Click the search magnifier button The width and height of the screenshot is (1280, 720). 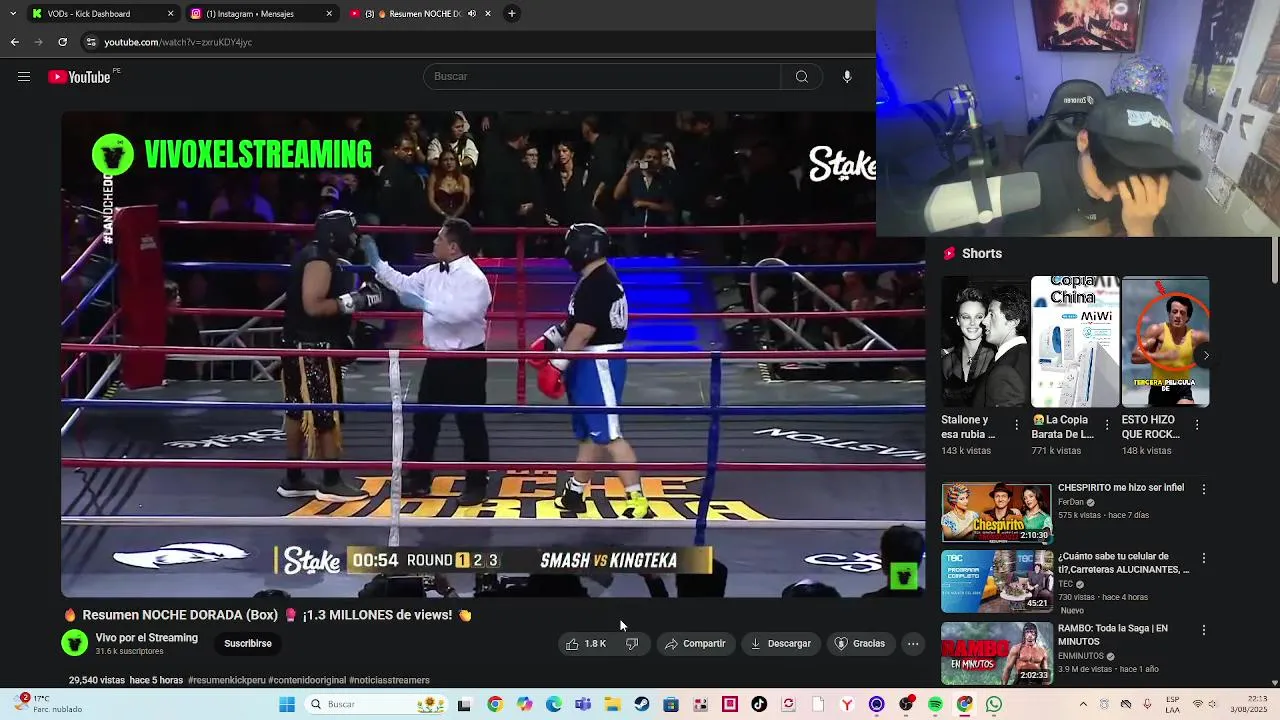[801, 77]
